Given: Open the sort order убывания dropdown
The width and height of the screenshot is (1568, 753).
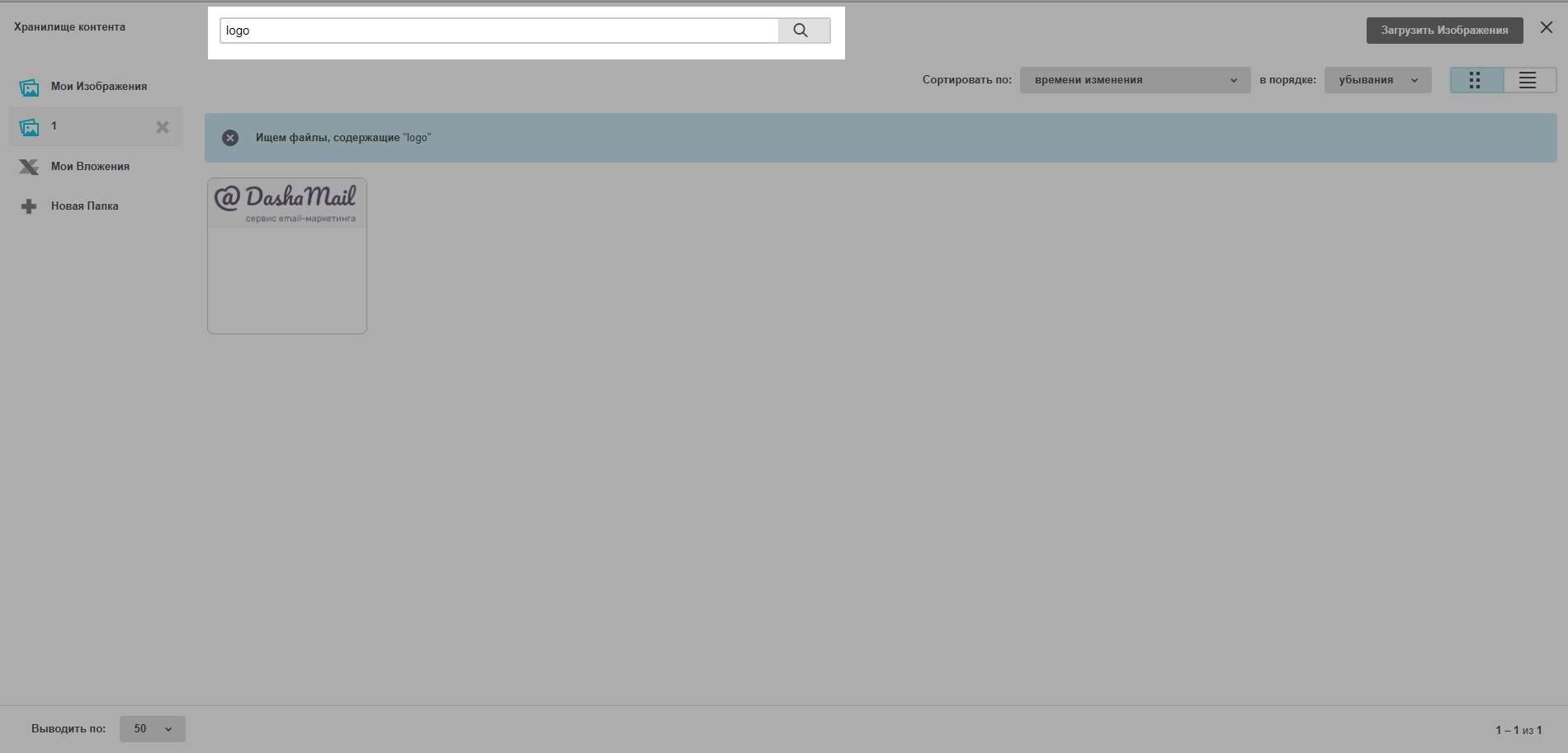Looking at the screenshot, I should (1377, 80).
